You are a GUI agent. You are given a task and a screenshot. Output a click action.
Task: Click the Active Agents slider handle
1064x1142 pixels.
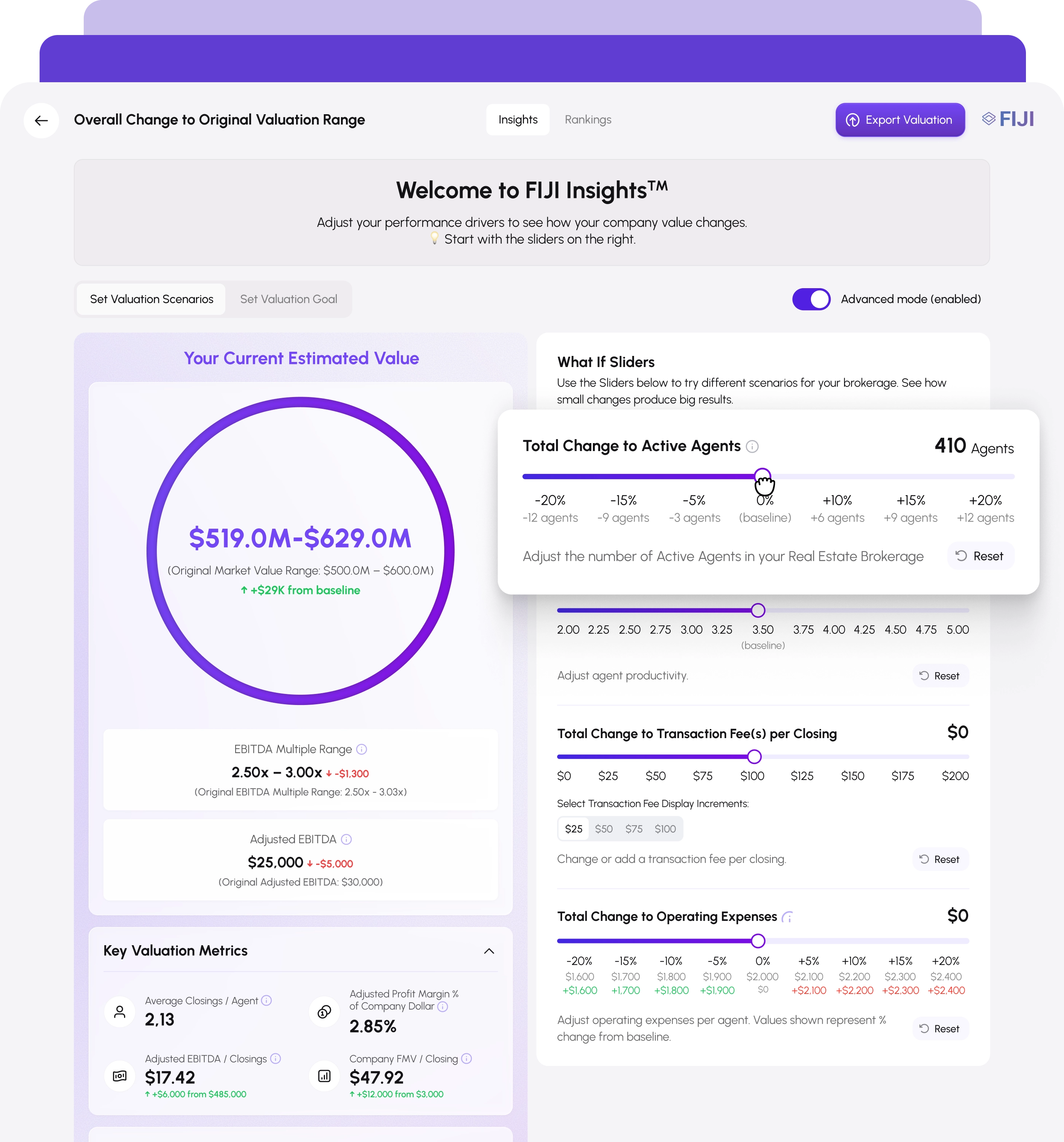coord(763,476)
